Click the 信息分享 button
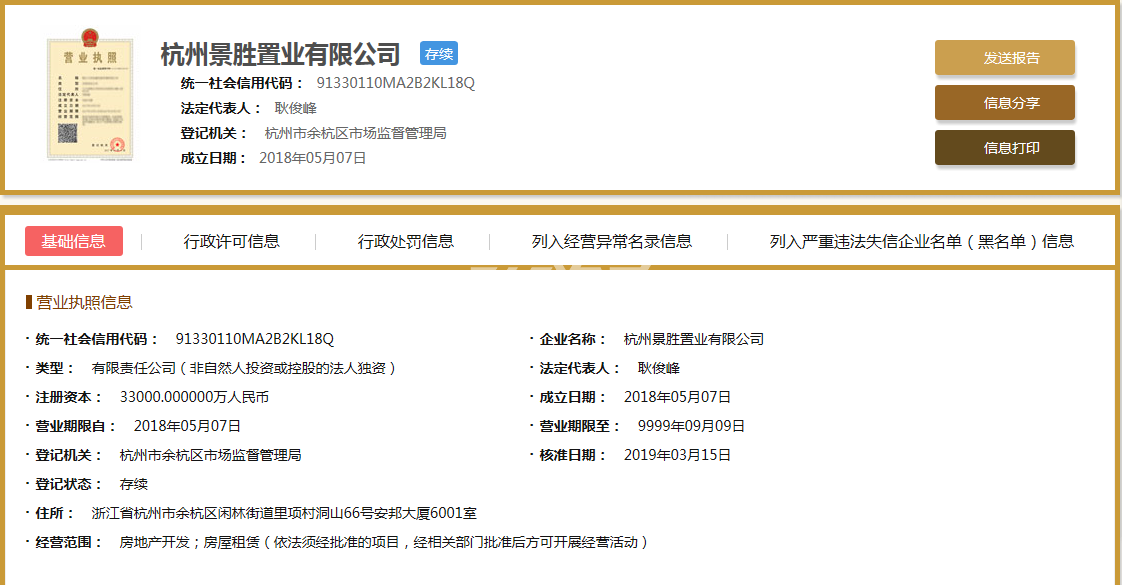 pos(1005,103)
